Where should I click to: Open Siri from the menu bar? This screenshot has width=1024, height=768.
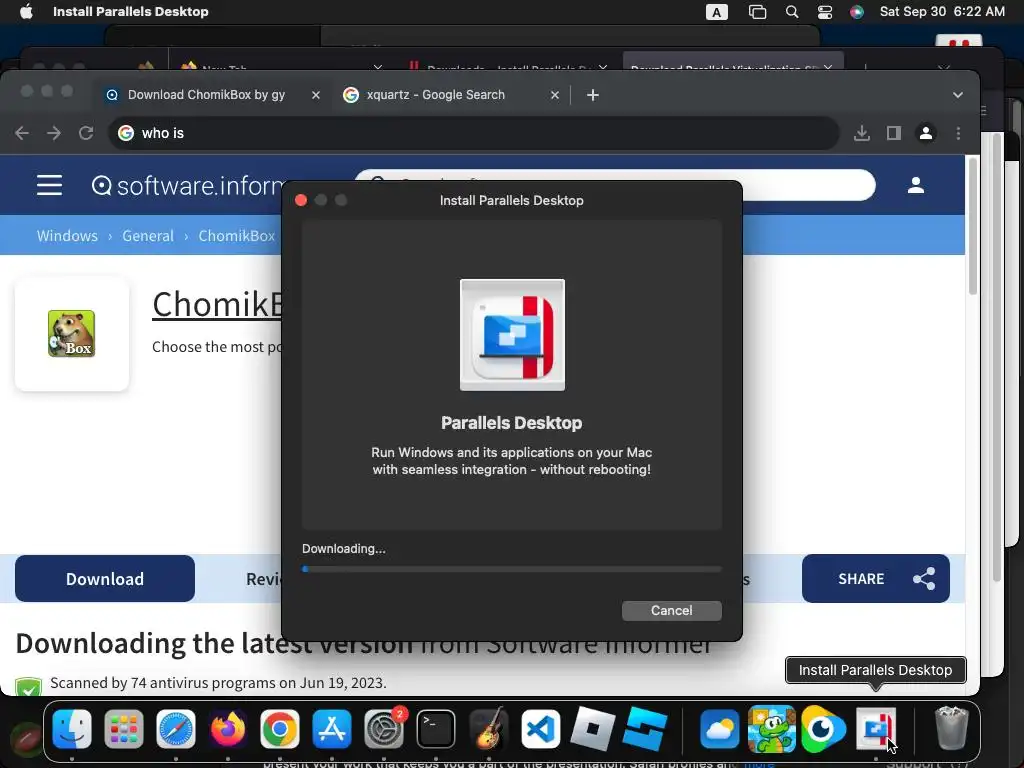tap(857, 12)
